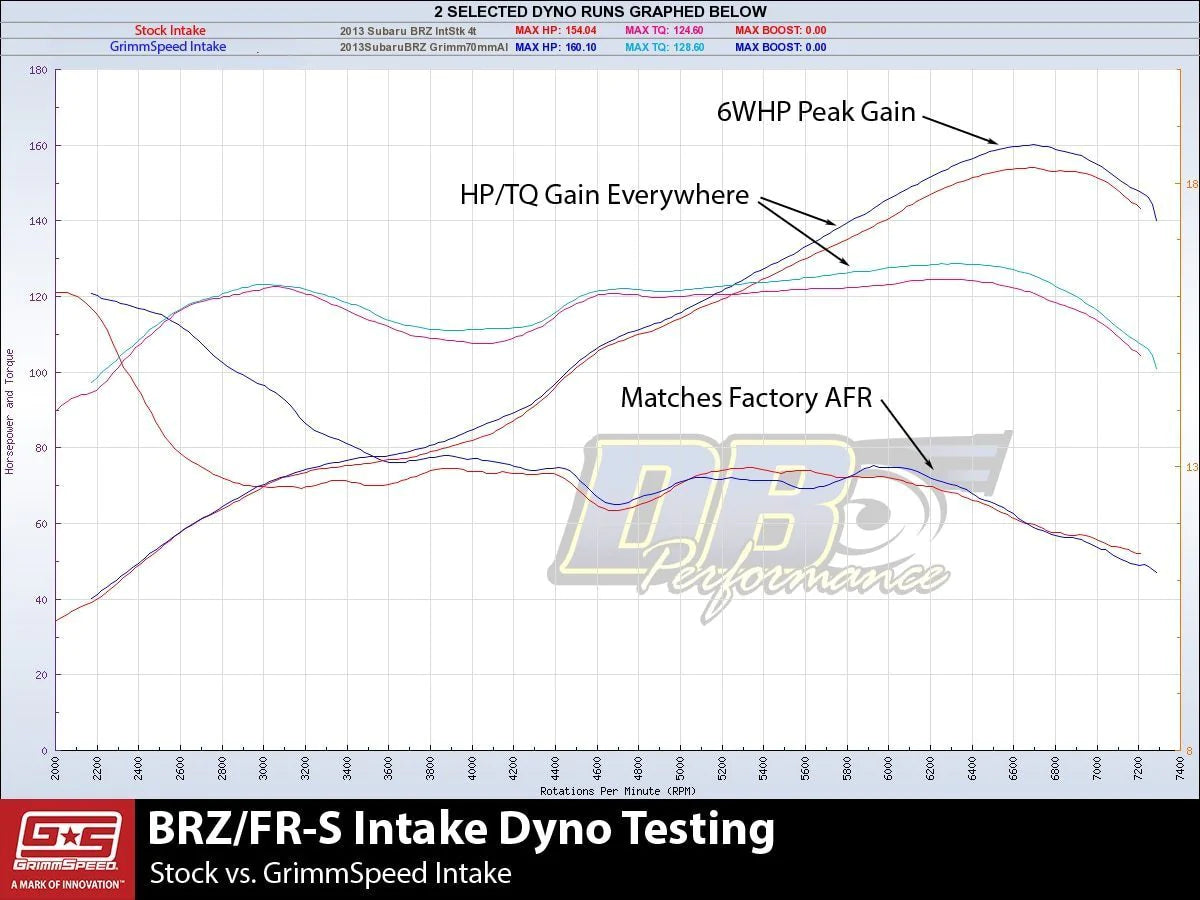Click the GrimmSpeed logo in the footer
This screenshot has height=900, width=1200.
point(67,848)
